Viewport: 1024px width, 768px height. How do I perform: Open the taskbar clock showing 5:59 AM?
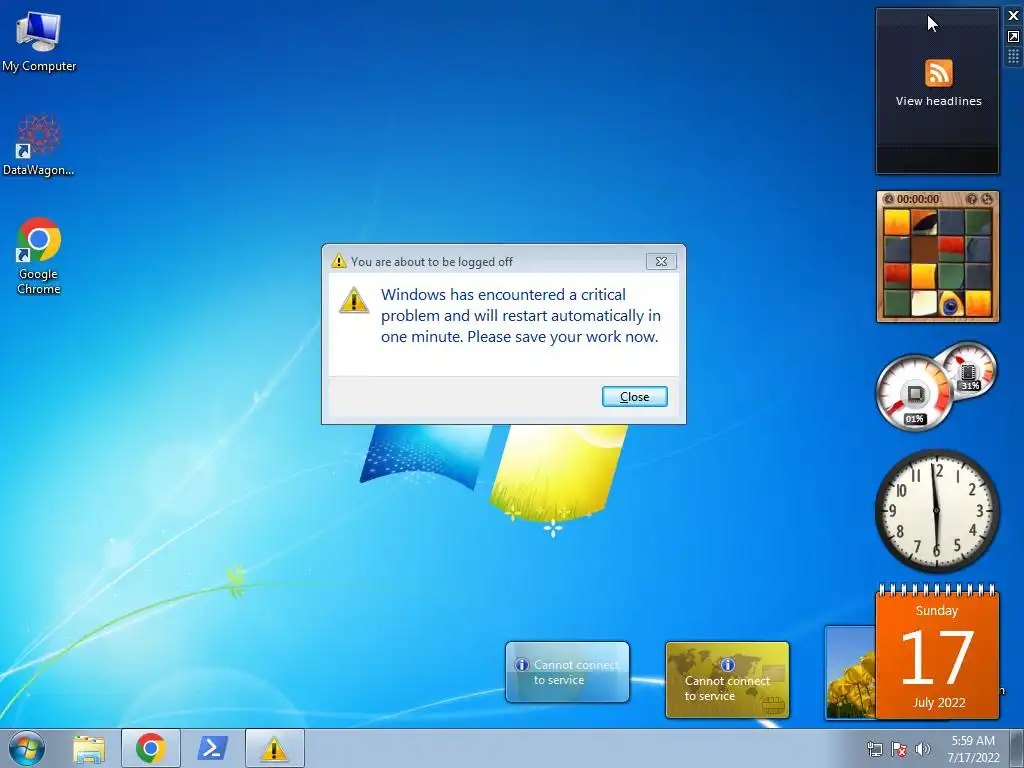coord(973,749)
